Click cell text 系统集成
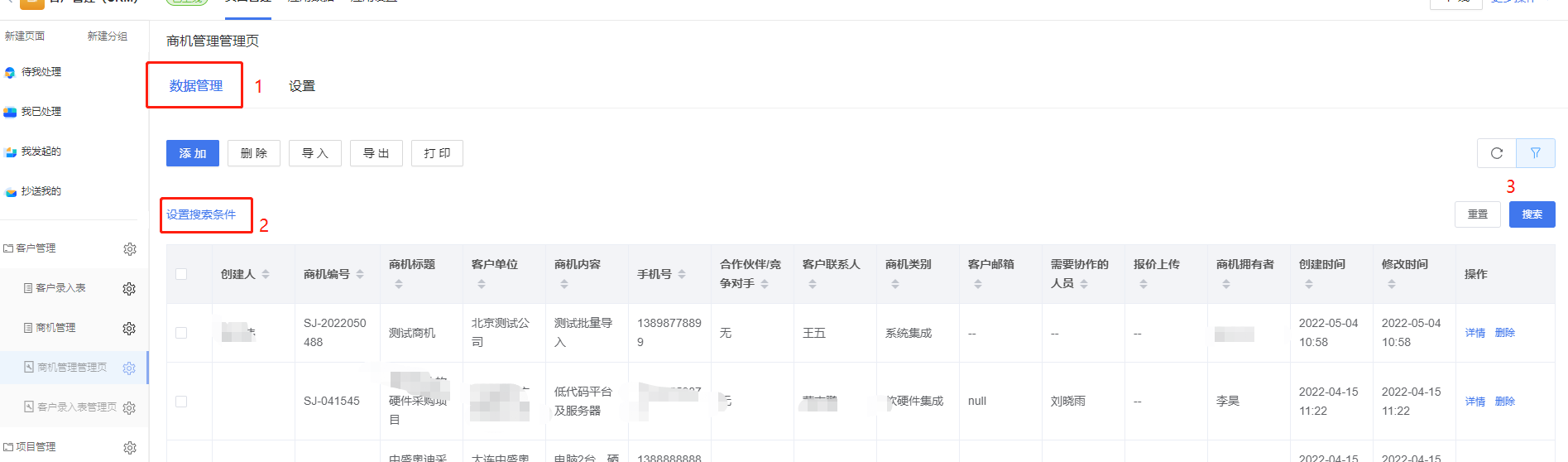1568x462 pixels. [909, 333]
